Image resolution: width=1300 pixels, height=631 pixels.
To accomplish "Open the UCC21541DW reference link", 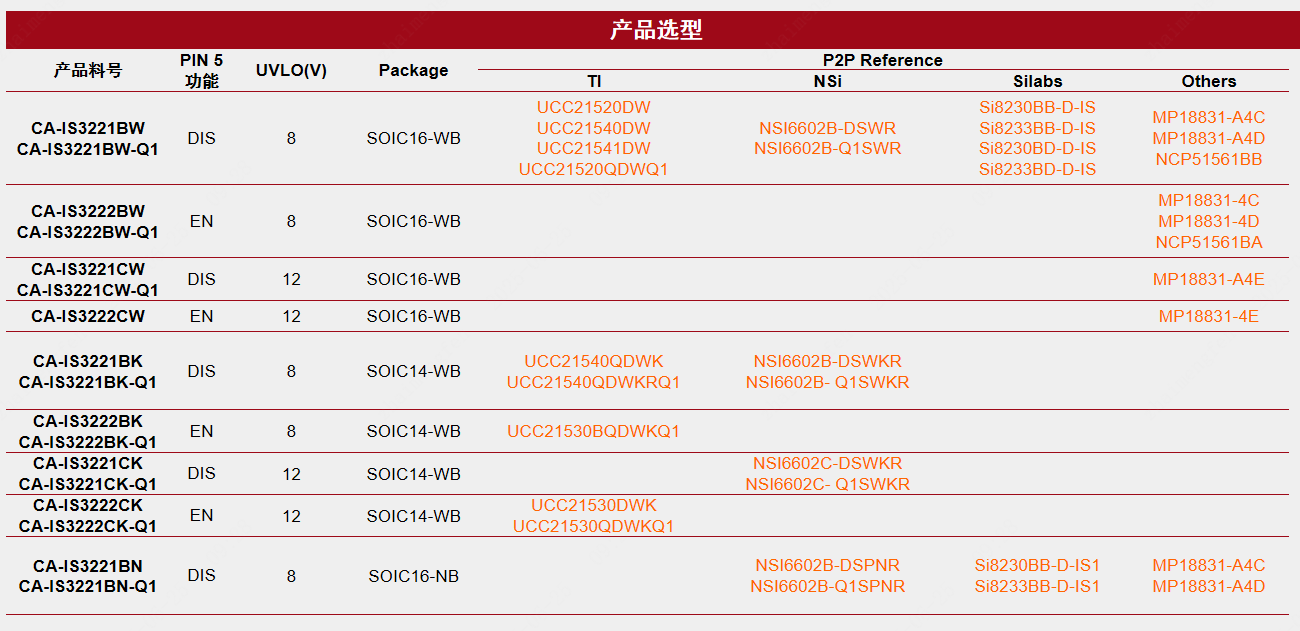I will 593,149.
